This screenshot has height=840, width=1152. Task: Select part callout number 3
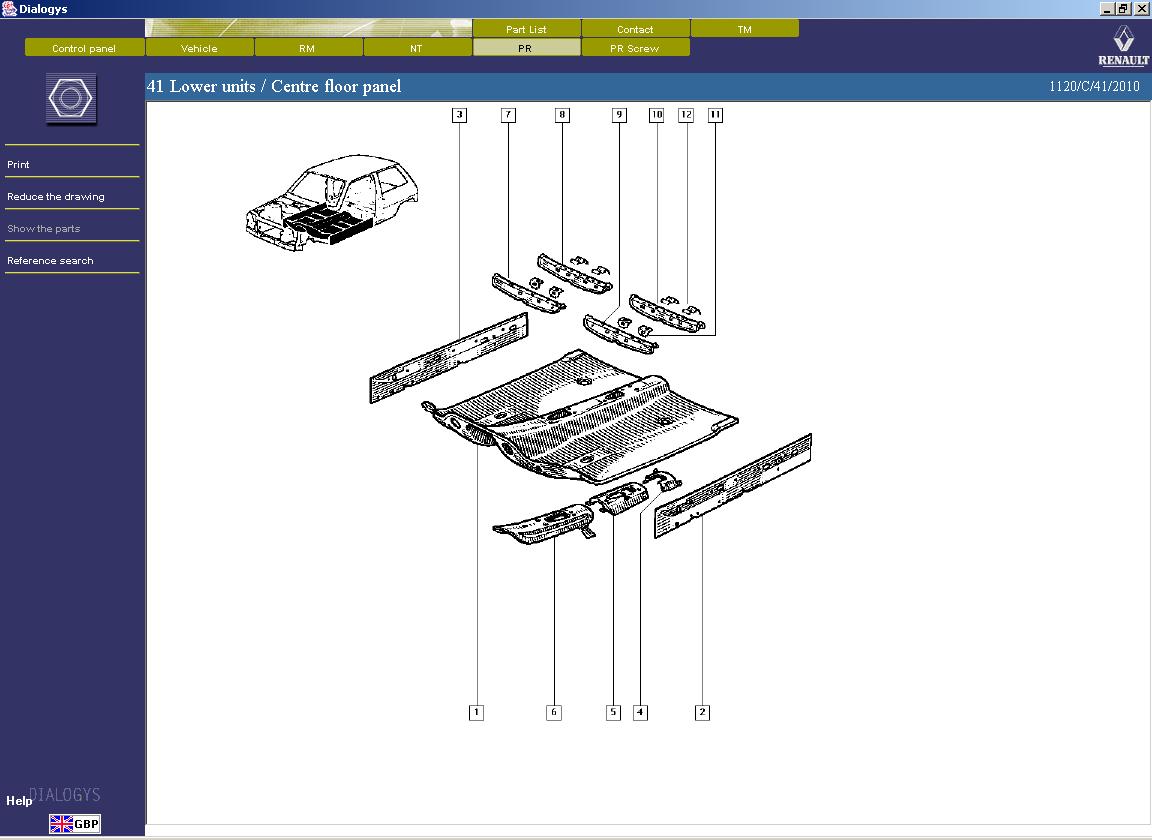click(459, 115)
